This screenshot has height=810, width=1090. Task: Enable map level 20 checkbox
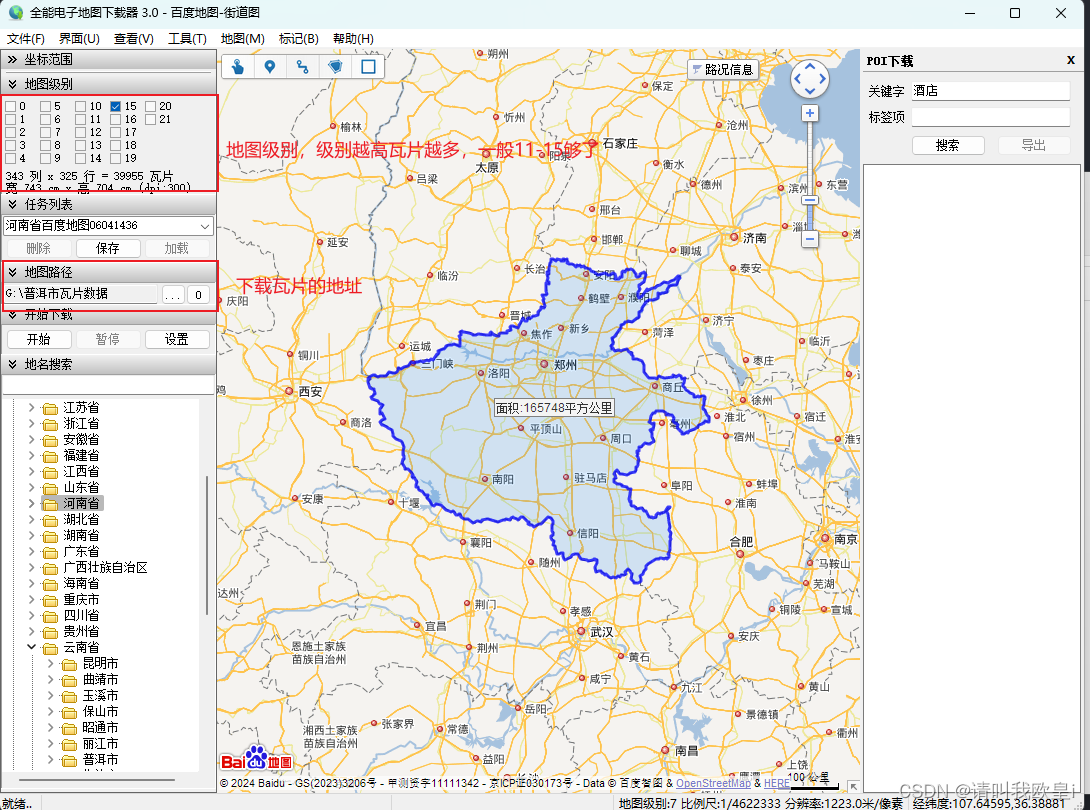coord(150,106)
